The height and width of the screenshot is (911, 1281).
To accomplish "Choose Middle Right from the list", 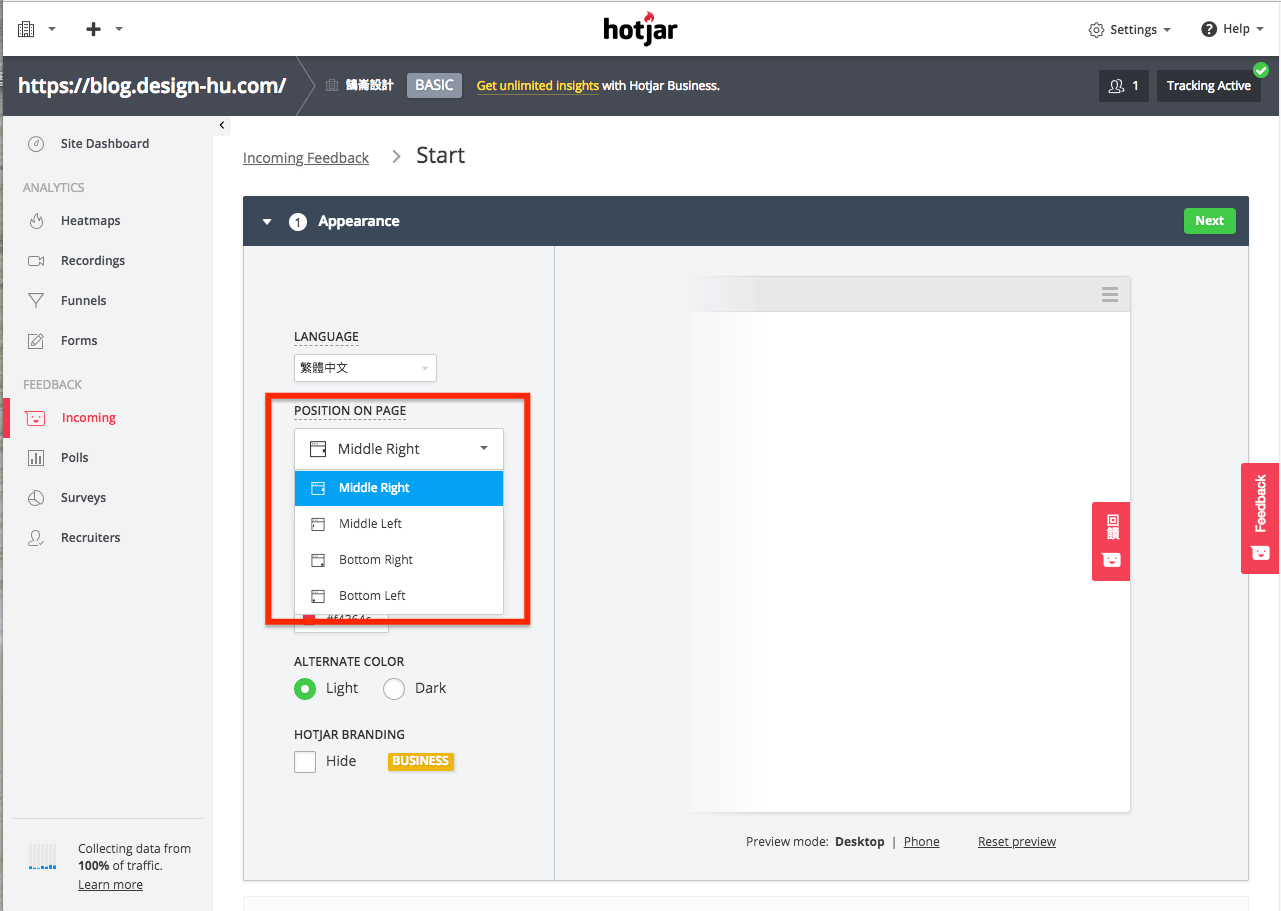I will click(x=399, y=488).
